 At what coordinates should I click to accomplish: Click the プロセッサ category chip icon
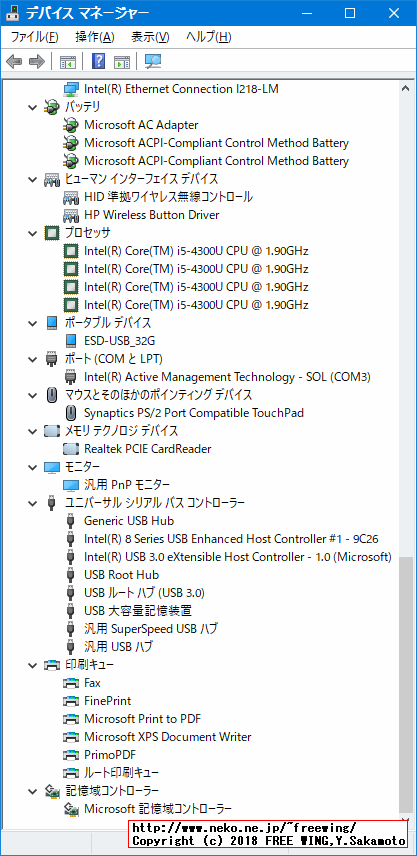(x=51, y=233)
